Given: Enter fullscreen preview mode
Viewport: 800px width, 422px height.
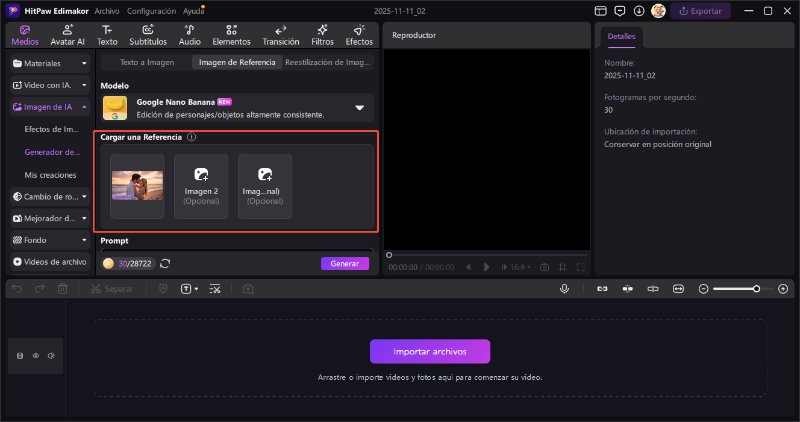Looking at the screenshot, I should 581,267.
